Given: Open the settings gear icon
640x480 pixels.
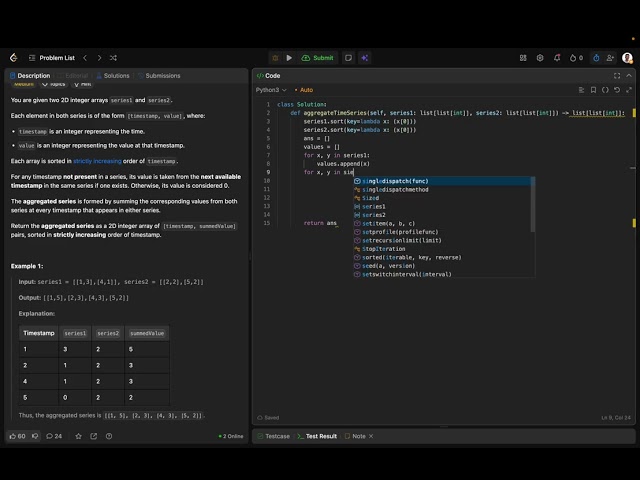Looking at the screenshot, I should (x=540, y=58).
